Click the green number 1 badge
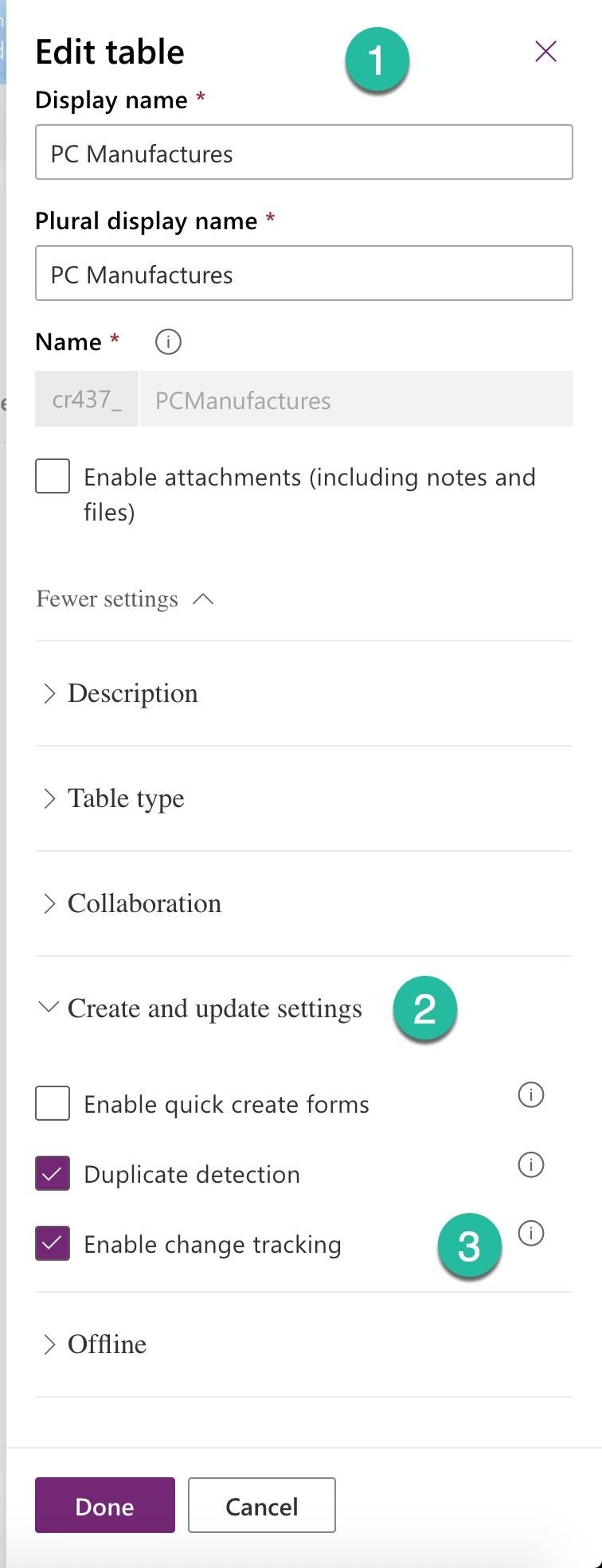Viewport: 602px width, 1568px height. tap(377, 60)
